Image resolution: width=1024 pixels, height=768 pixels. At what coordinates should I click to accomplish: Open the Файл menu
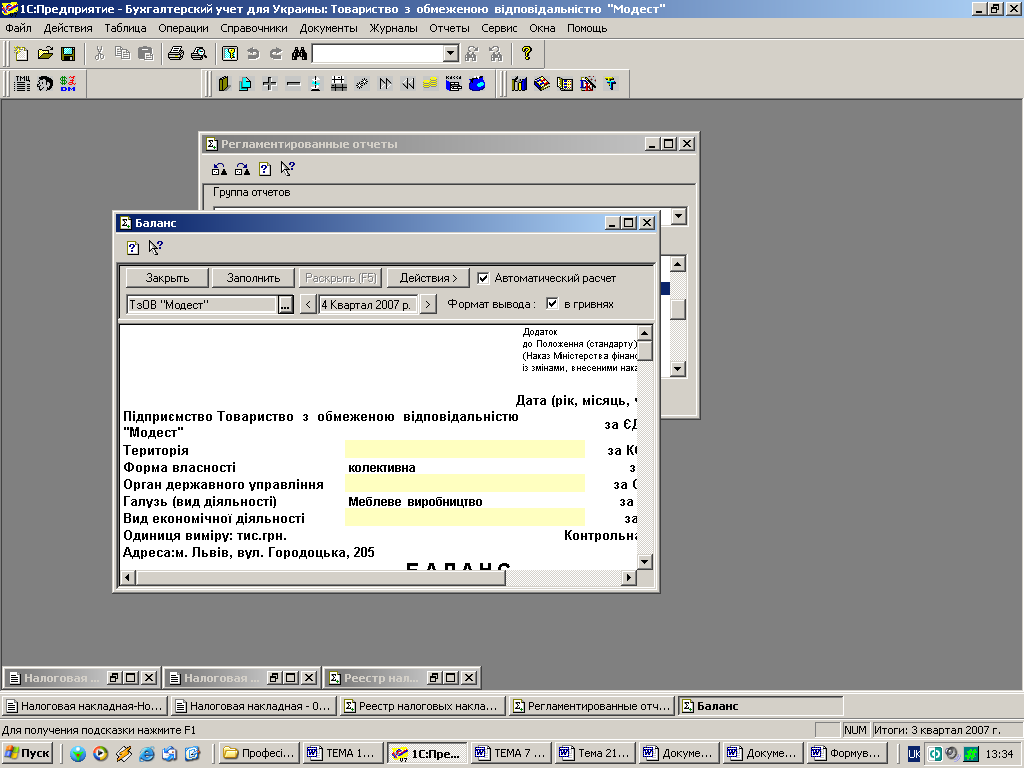click(x=18, y=28)
